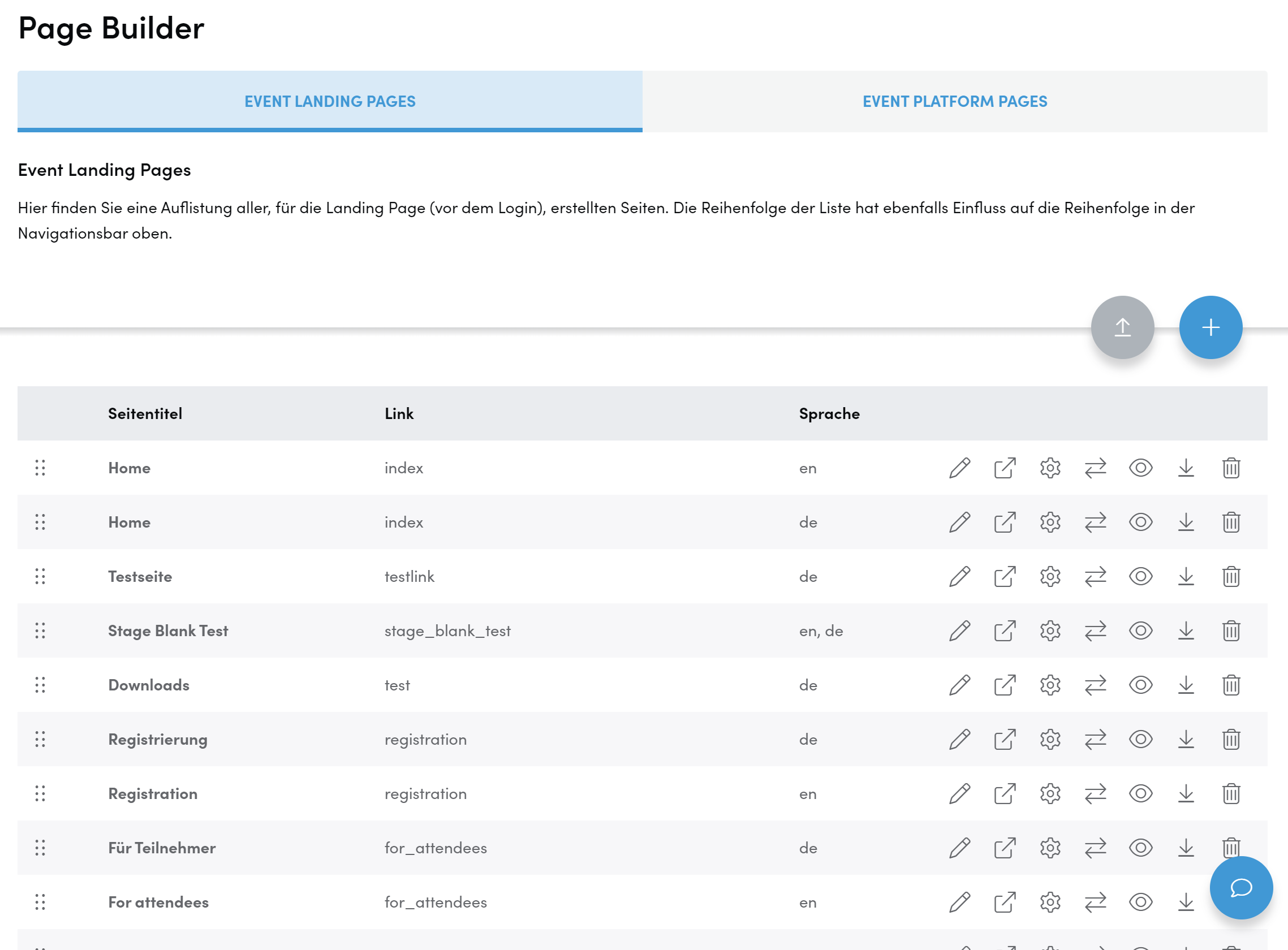This screenshot has width=1288, height=950.
Task: Click swap arrows for Stage Blank Test
Action: [x=1095, y=631]
